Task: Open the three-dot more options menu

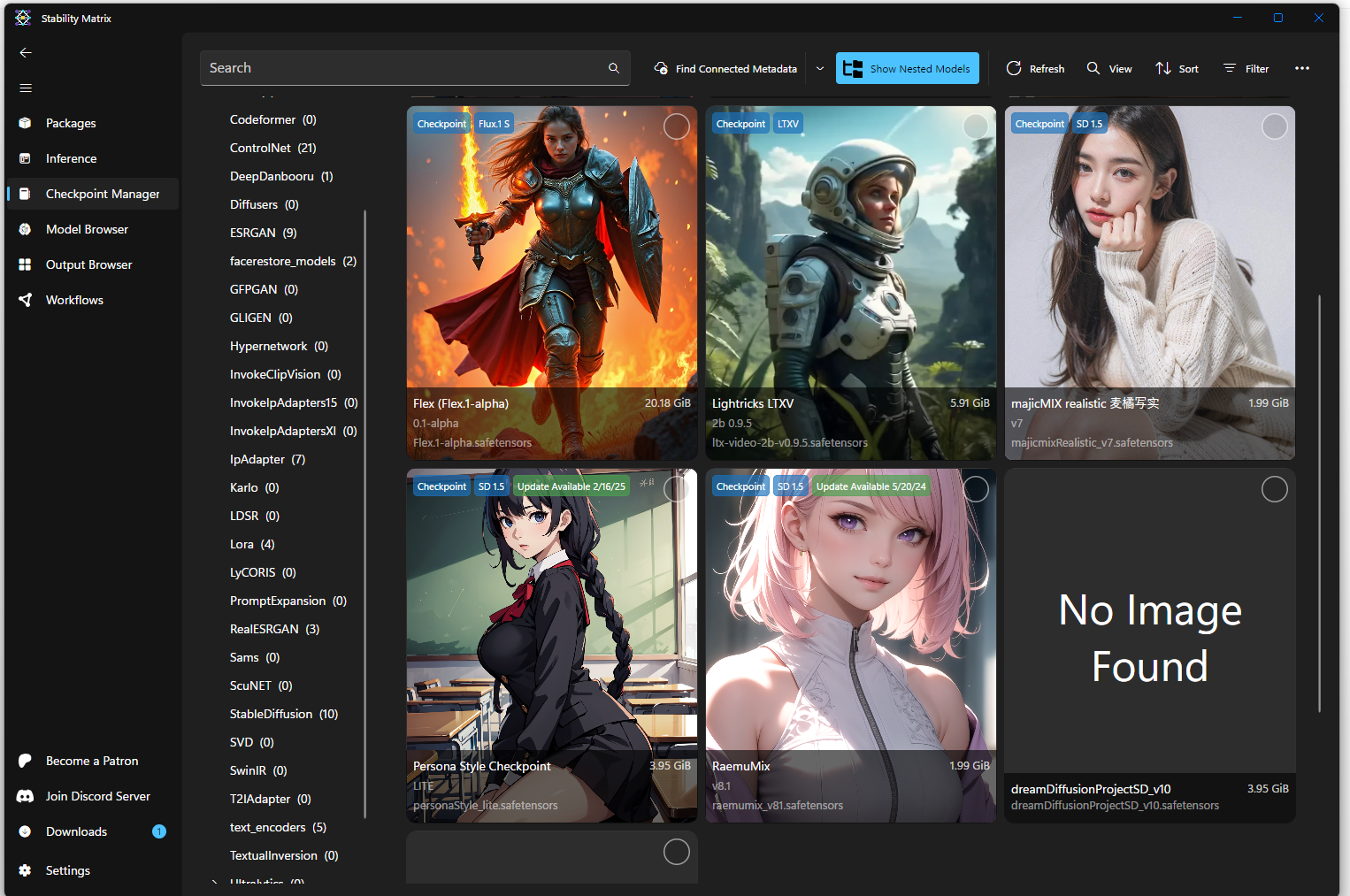Action: pos(1302,68)
